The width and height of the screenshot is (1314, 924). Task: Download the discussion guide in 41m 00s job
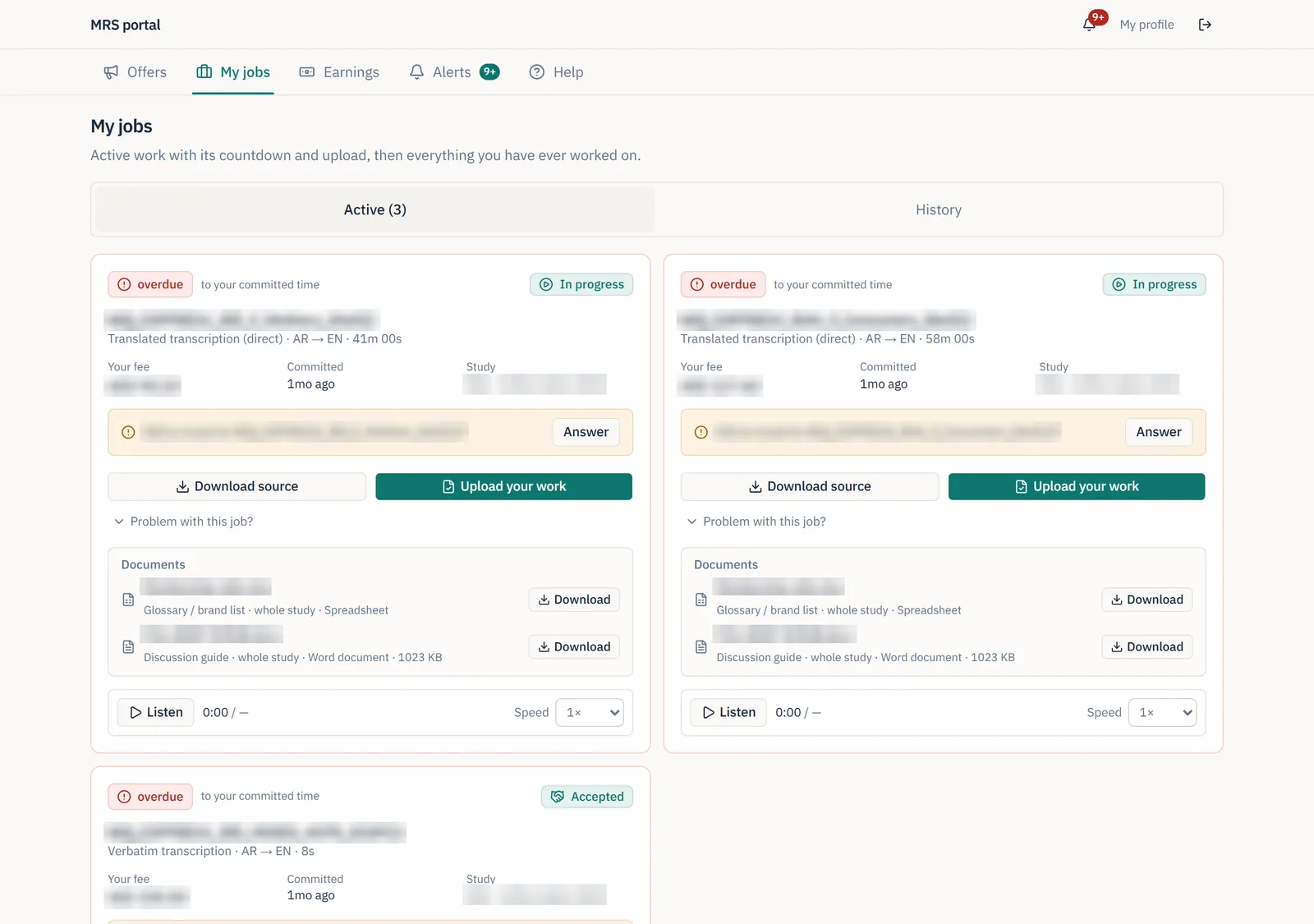coord(574,647)
